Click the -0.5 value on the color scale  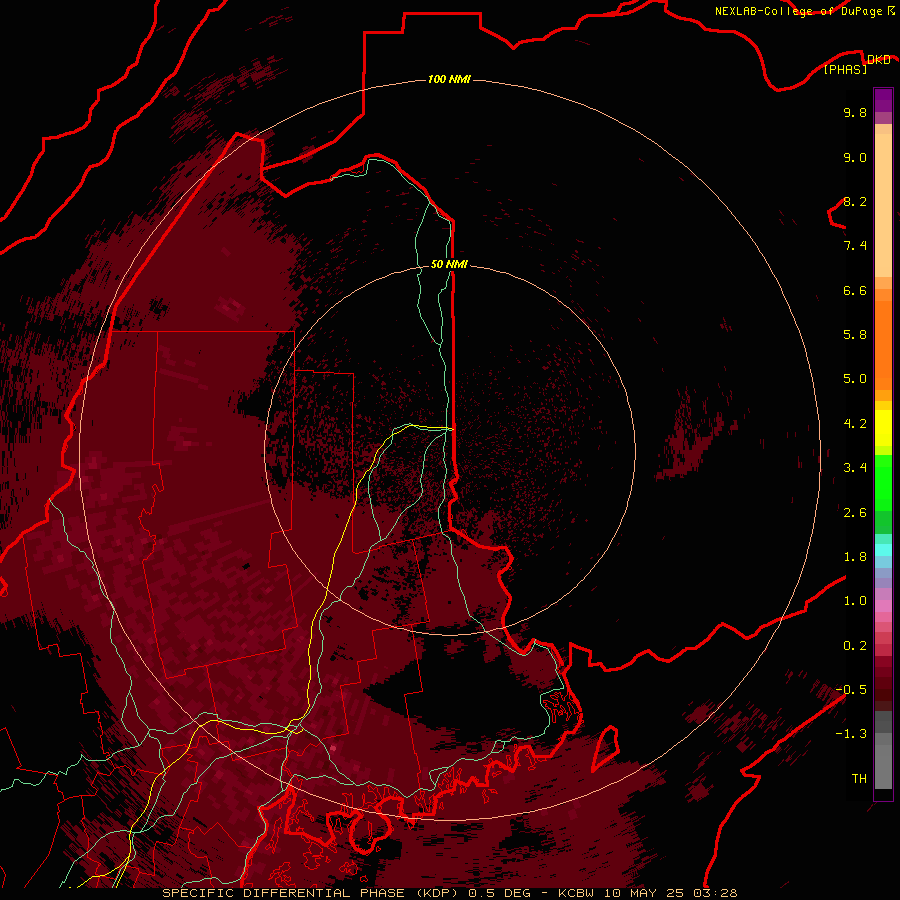pos(851,690)
